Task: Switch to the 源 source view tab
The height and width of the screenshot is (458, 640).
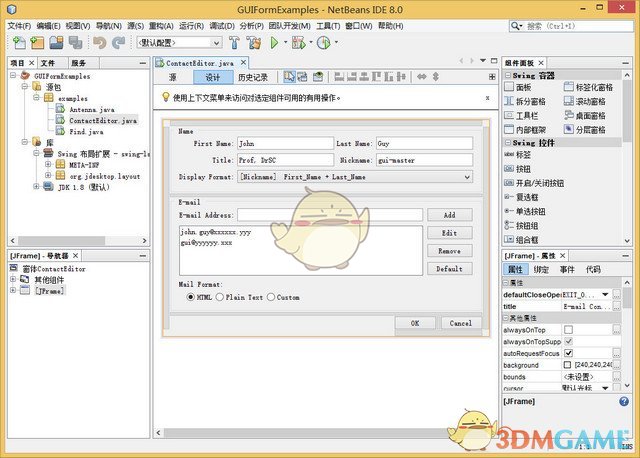Action: click(173, 77)
